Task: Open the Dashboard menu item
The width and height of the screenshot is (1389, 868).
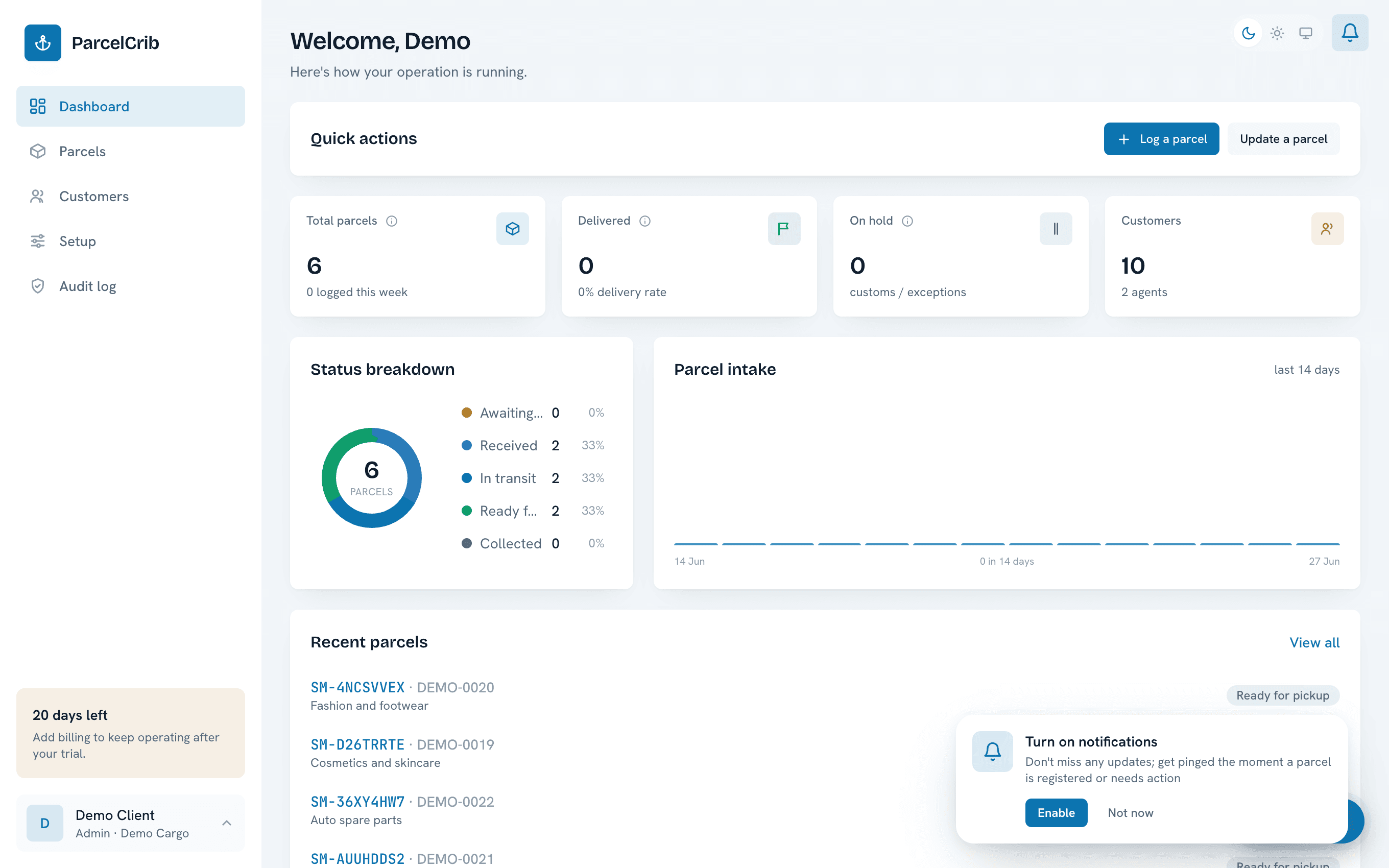Action: 130,106
